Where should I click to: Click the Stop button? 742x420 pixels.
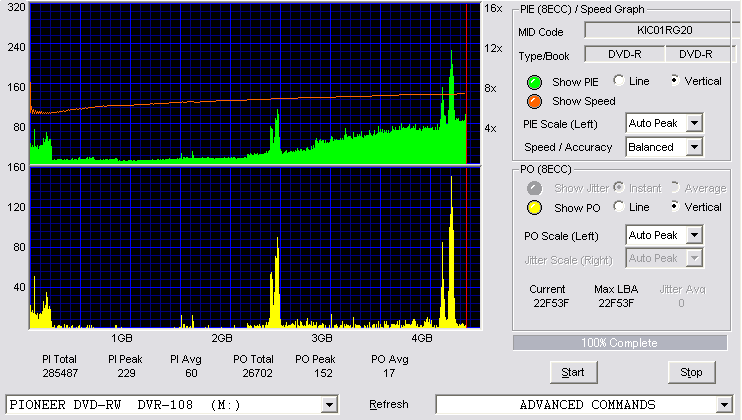[x=691, y=372]
